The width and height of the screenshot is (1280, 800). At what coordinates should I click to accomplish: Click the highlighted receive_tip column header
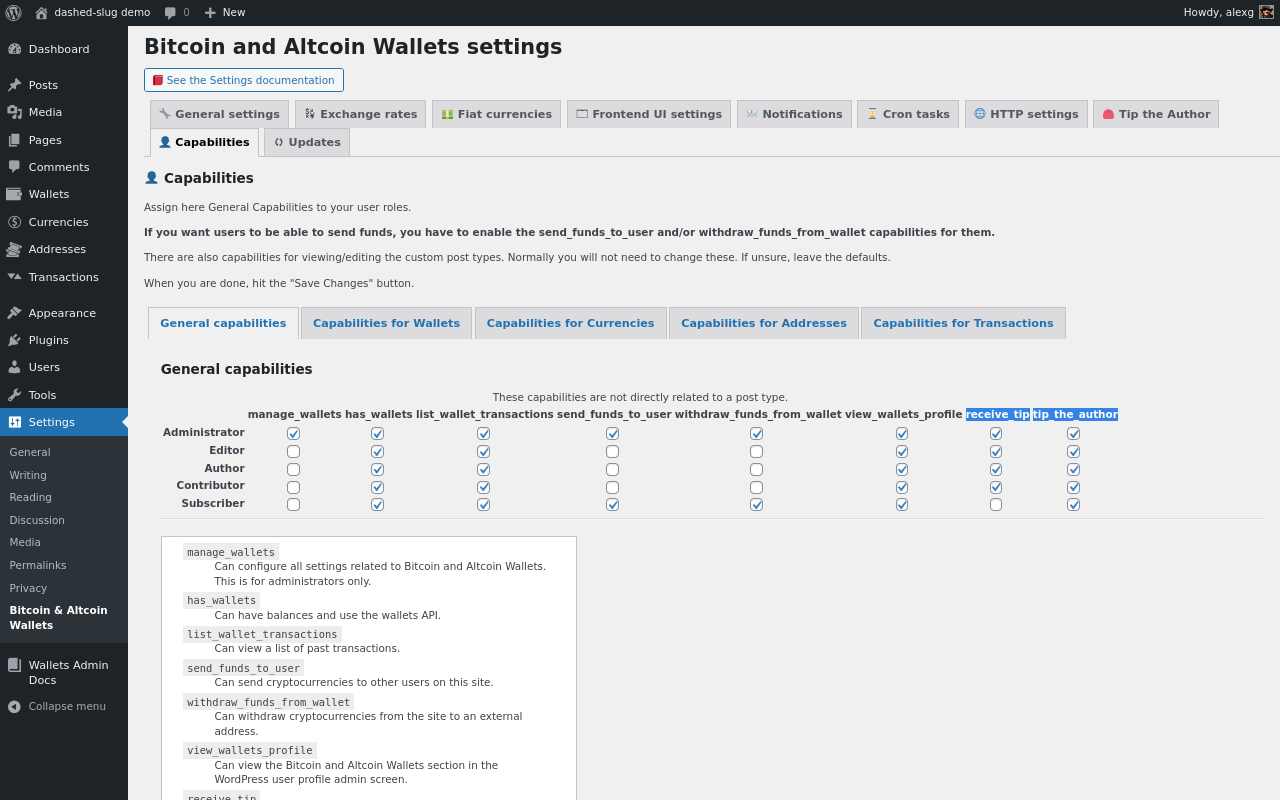click(x=998, y=414)
